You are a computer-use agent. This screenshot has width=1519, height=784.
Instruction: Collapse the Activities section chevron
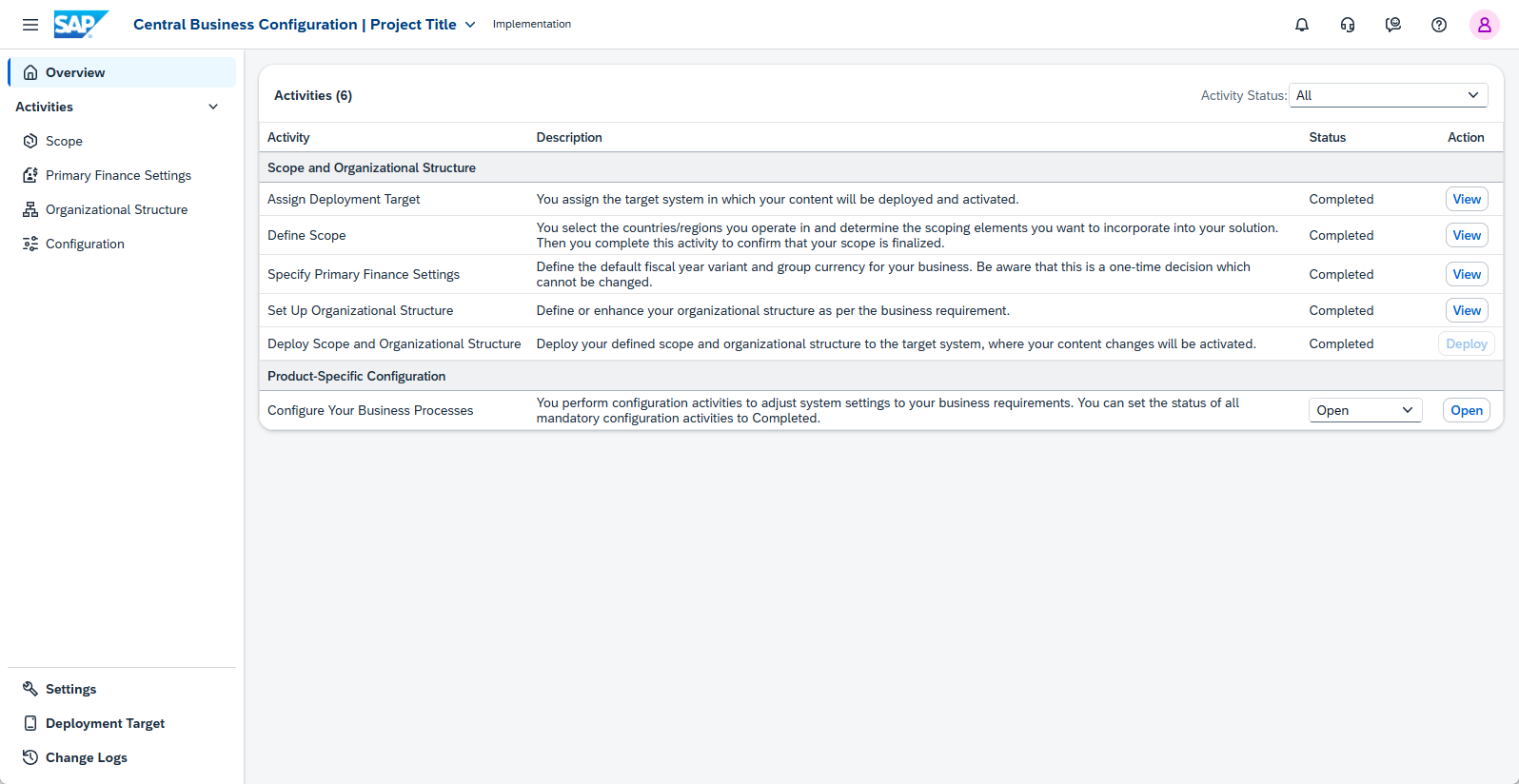(213, 107)
